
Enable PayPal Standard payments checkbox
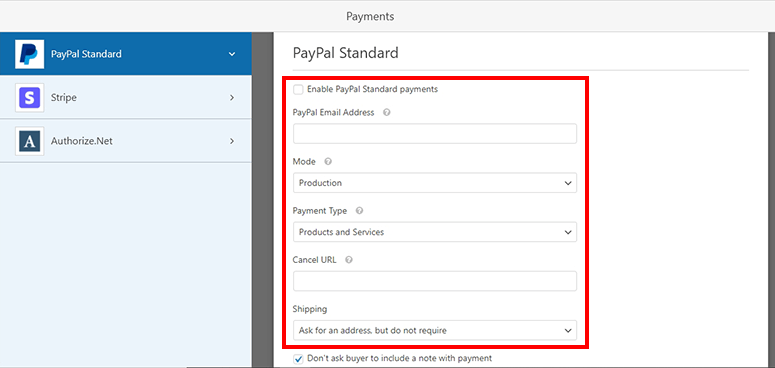click(x=298, y=89)
